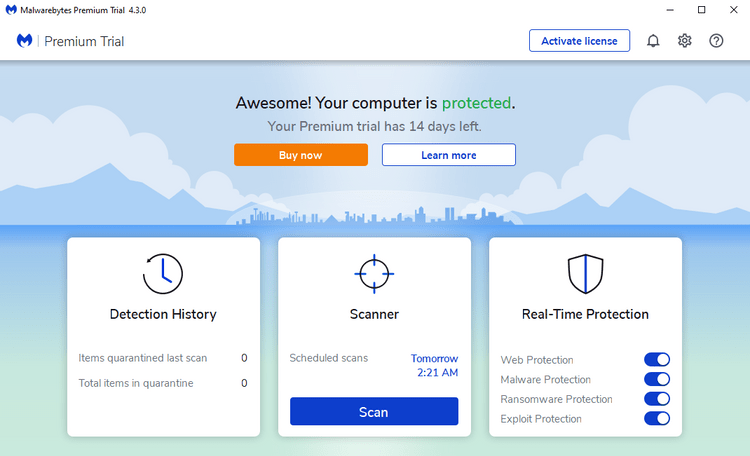Open the Detection History card title
Viewport: 750px width, 456px height.
click(163, 314)
